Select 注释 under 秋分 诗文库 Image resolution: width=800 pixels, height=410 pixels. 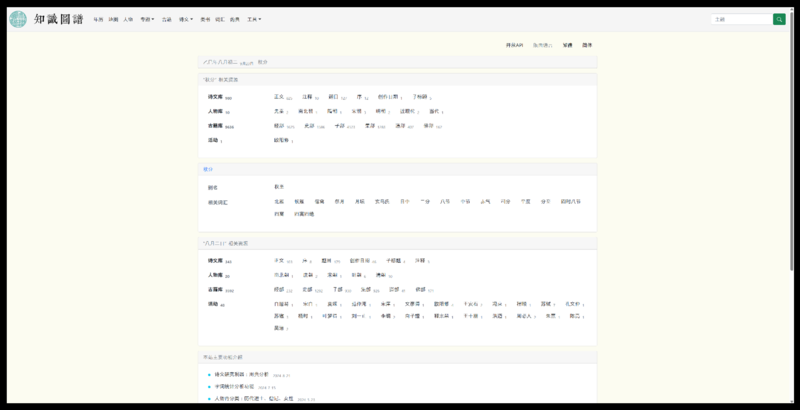[x=307, y=96]
